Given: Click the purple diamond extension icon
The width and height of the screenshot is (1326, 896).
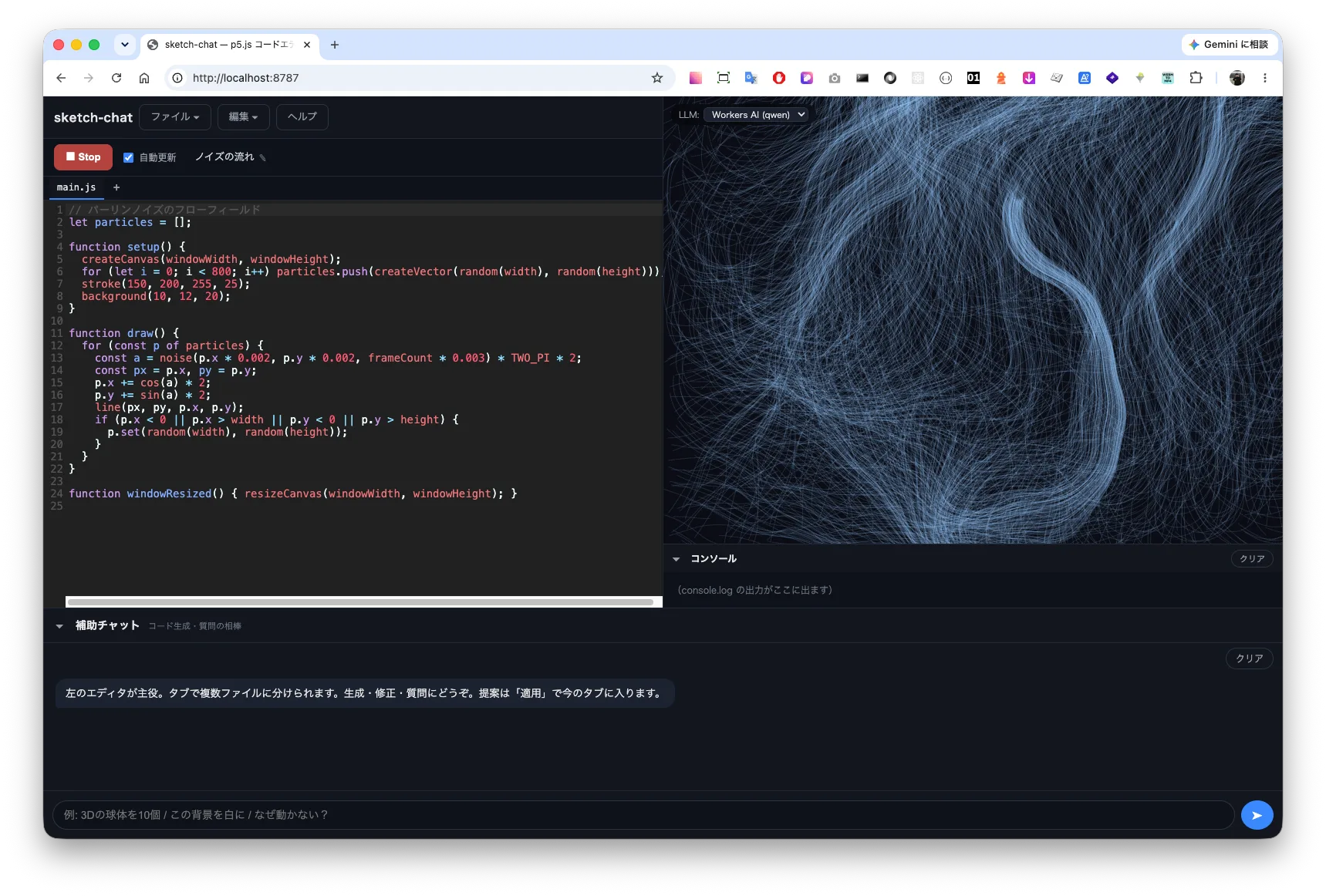Looking at the screenshot, I should pos(1112,78).
